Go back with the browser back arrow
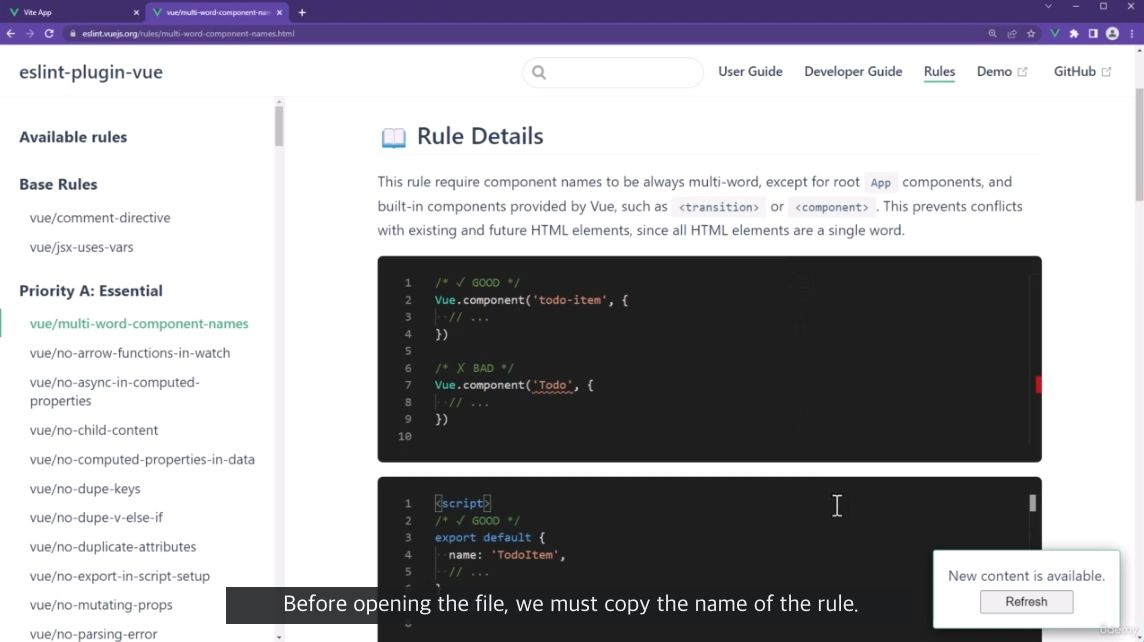The width and height of the screenshot is (1144, 642). click(x=10, y=34)
